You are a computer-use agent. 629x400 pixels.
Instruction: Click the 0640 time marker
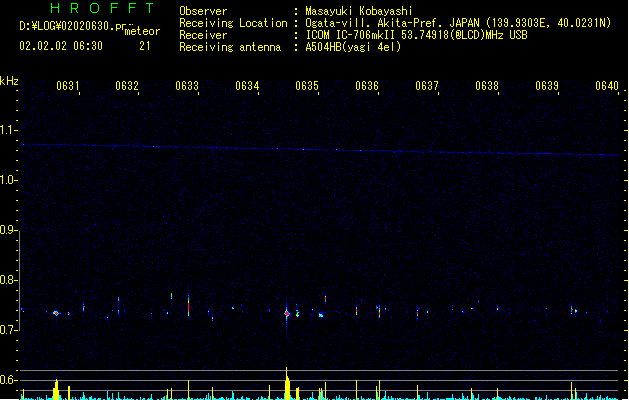[607, 86]
